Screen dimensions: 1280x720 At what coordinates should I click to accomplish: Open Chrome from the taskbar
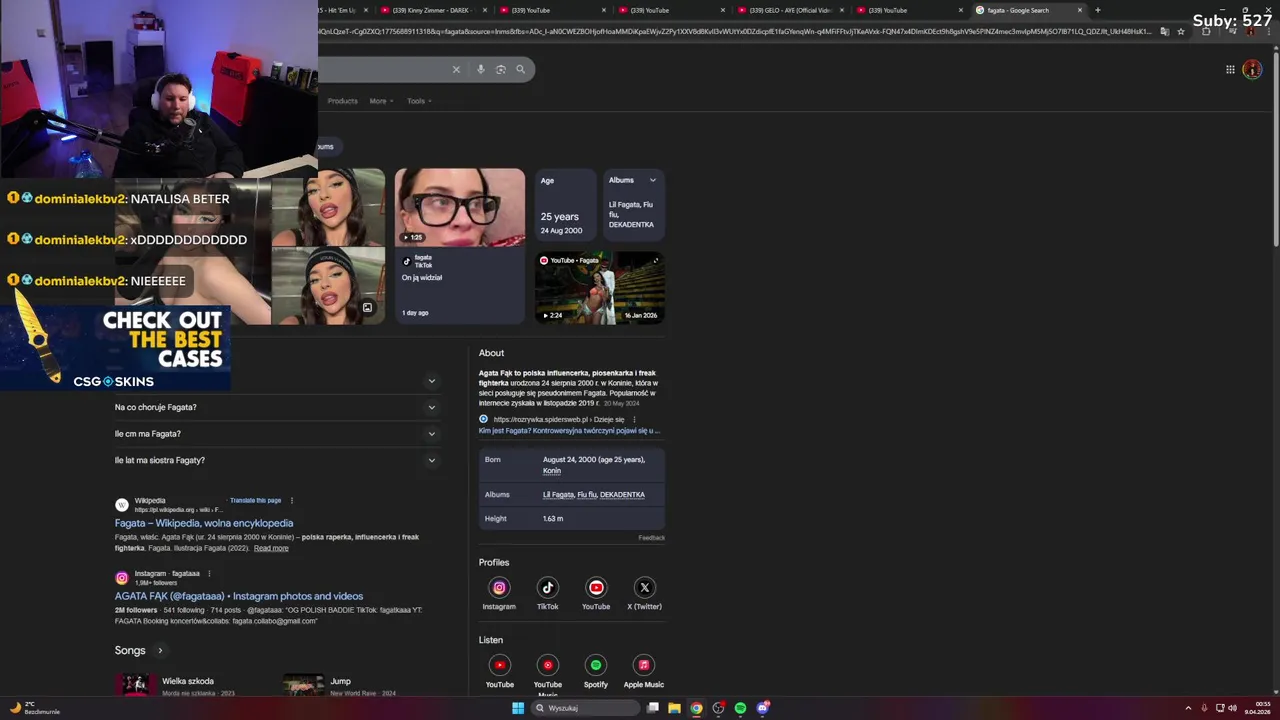pos(696,708)
